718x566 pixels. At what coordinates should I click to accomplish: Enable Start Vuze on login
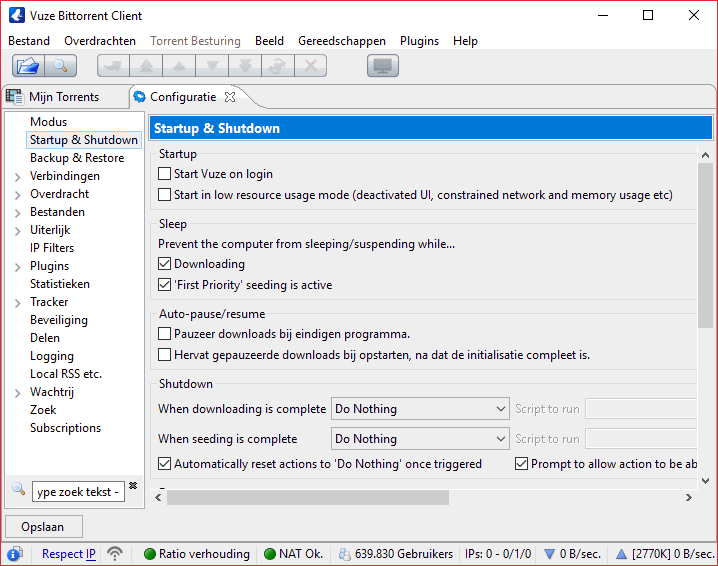pos(164,174)
